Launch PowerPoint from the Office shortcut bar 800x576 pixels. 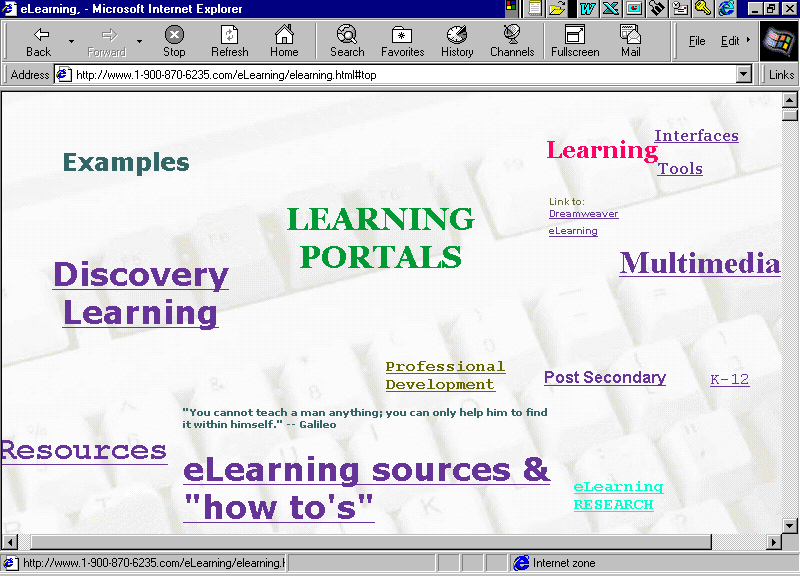634,8
